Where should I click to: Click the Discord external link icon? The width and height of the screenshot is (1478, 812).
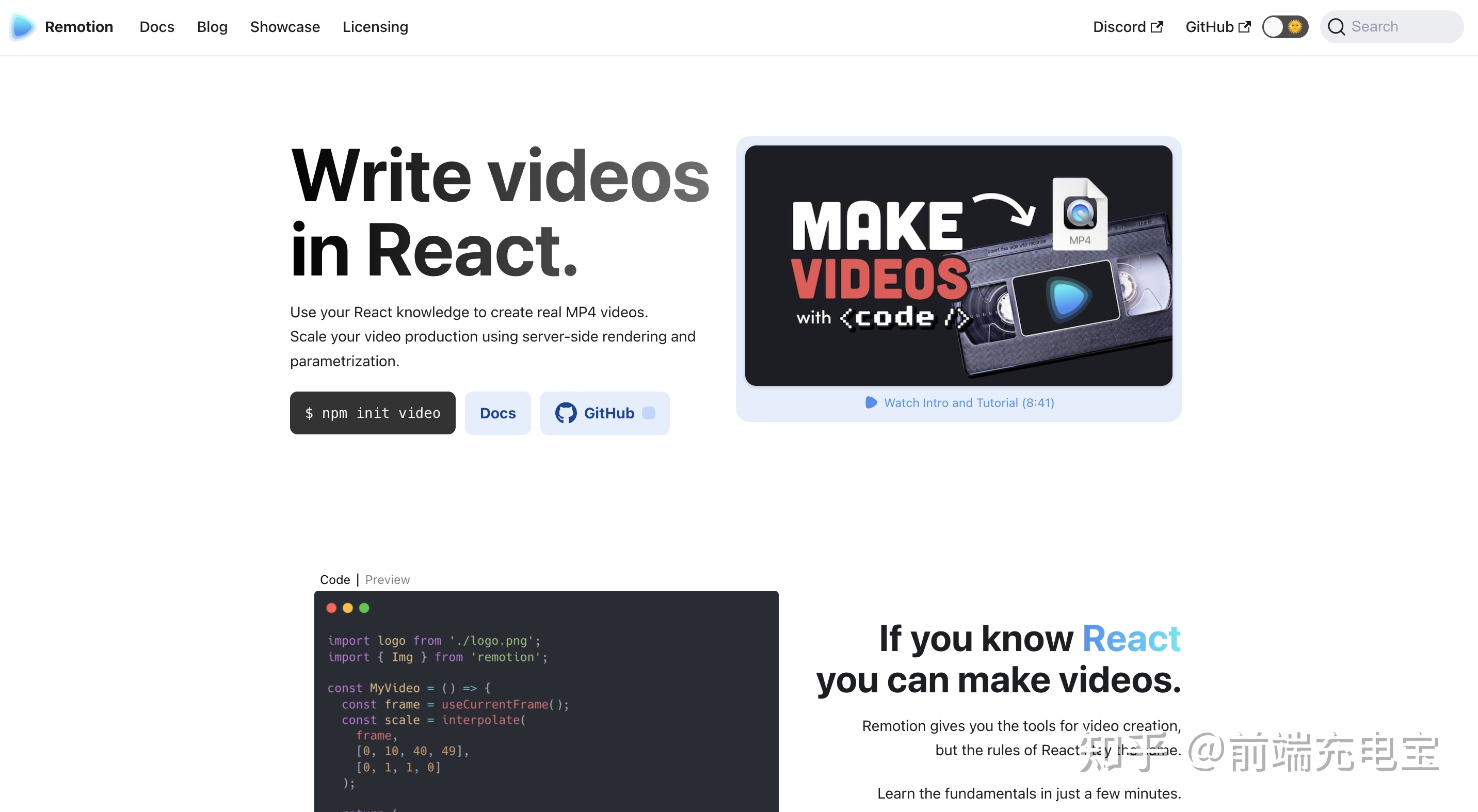coord(1156,27)
